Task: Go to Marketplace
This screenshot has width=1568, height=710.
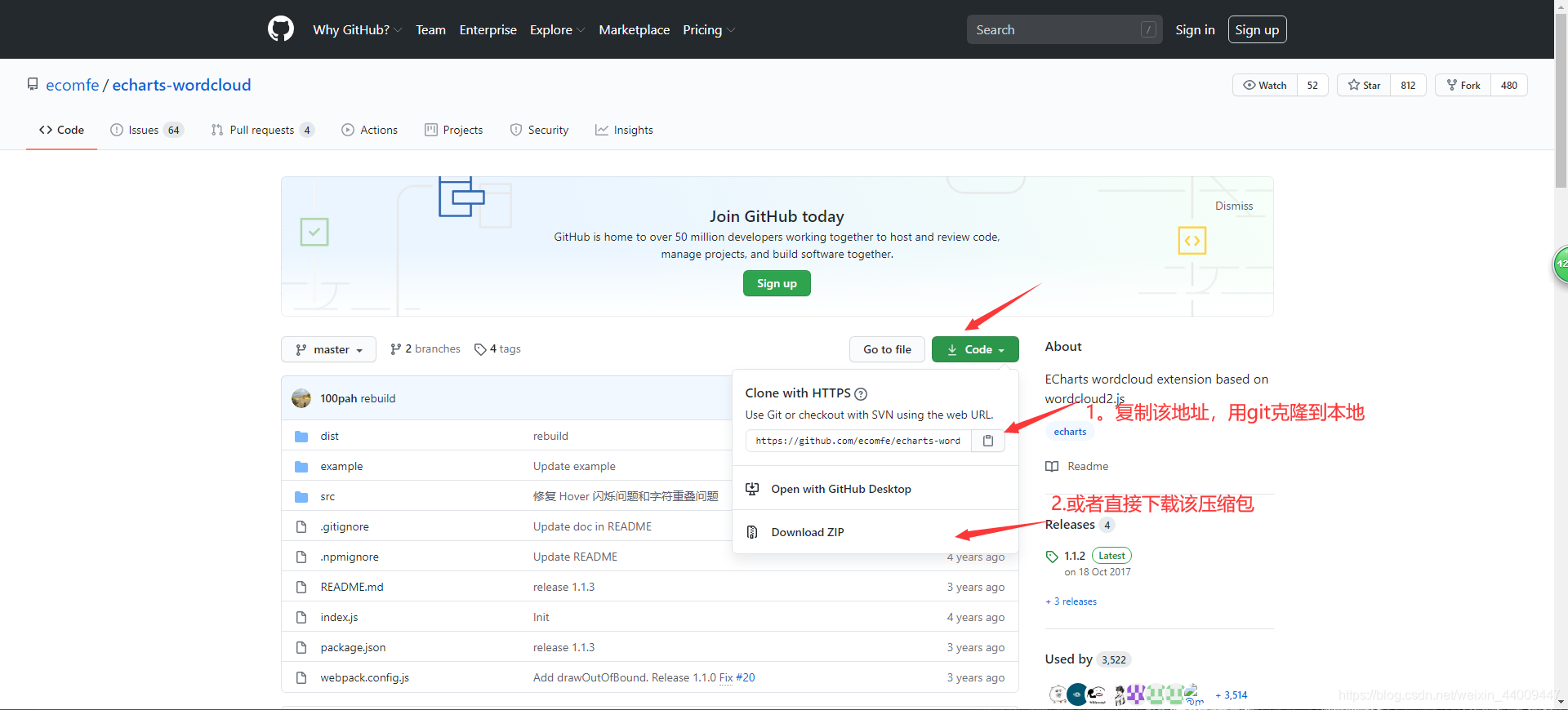Action: tap(634, 29)
